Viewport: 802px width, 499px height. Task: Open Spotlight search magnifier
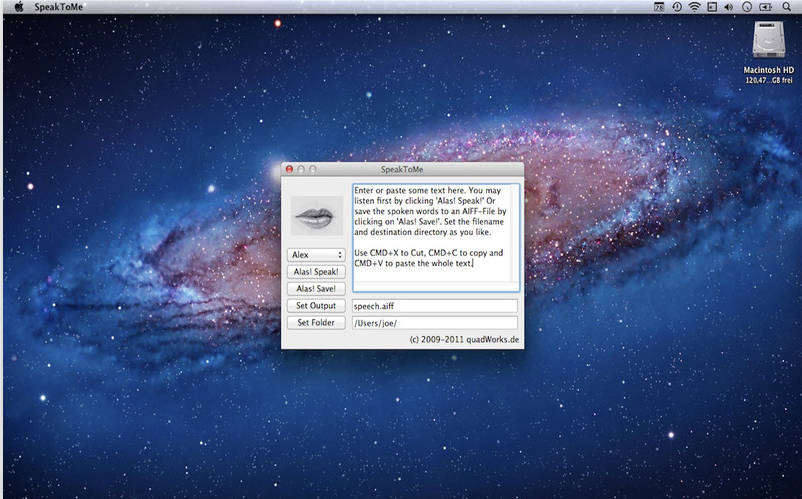pyautogui.click(x=786, y=7)
